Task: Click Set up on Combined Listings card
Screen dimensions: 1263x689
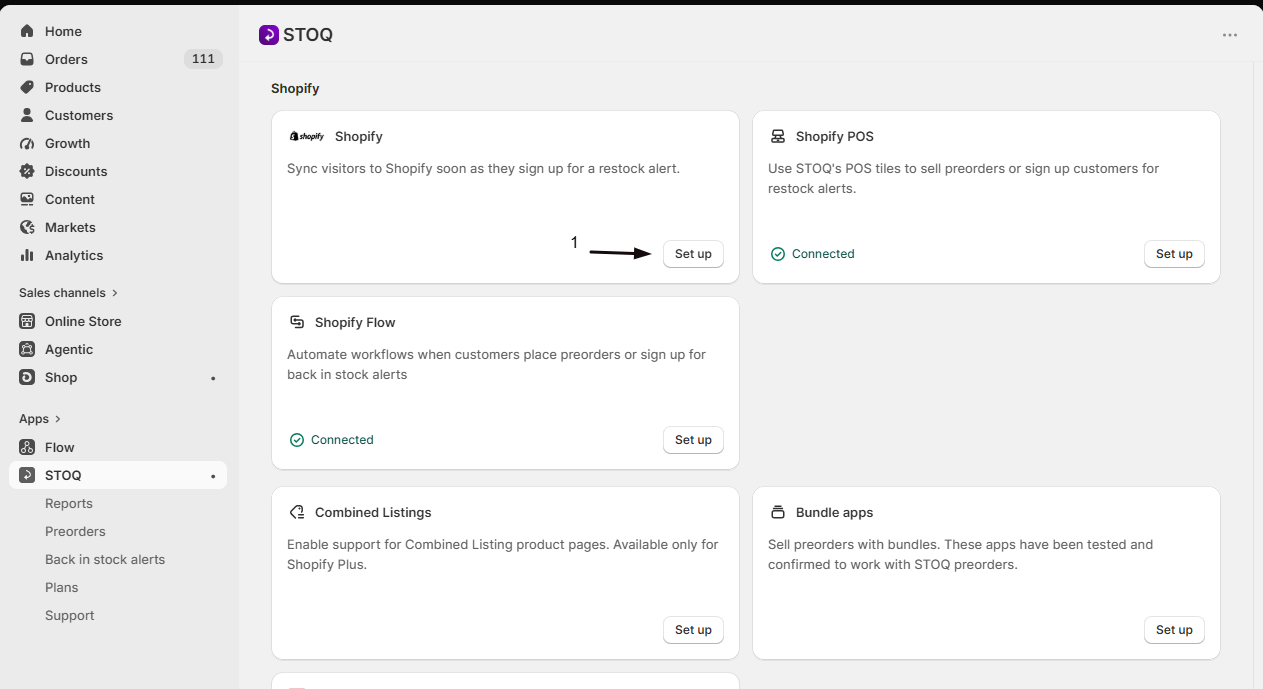Action: click(x=693, y=630)
